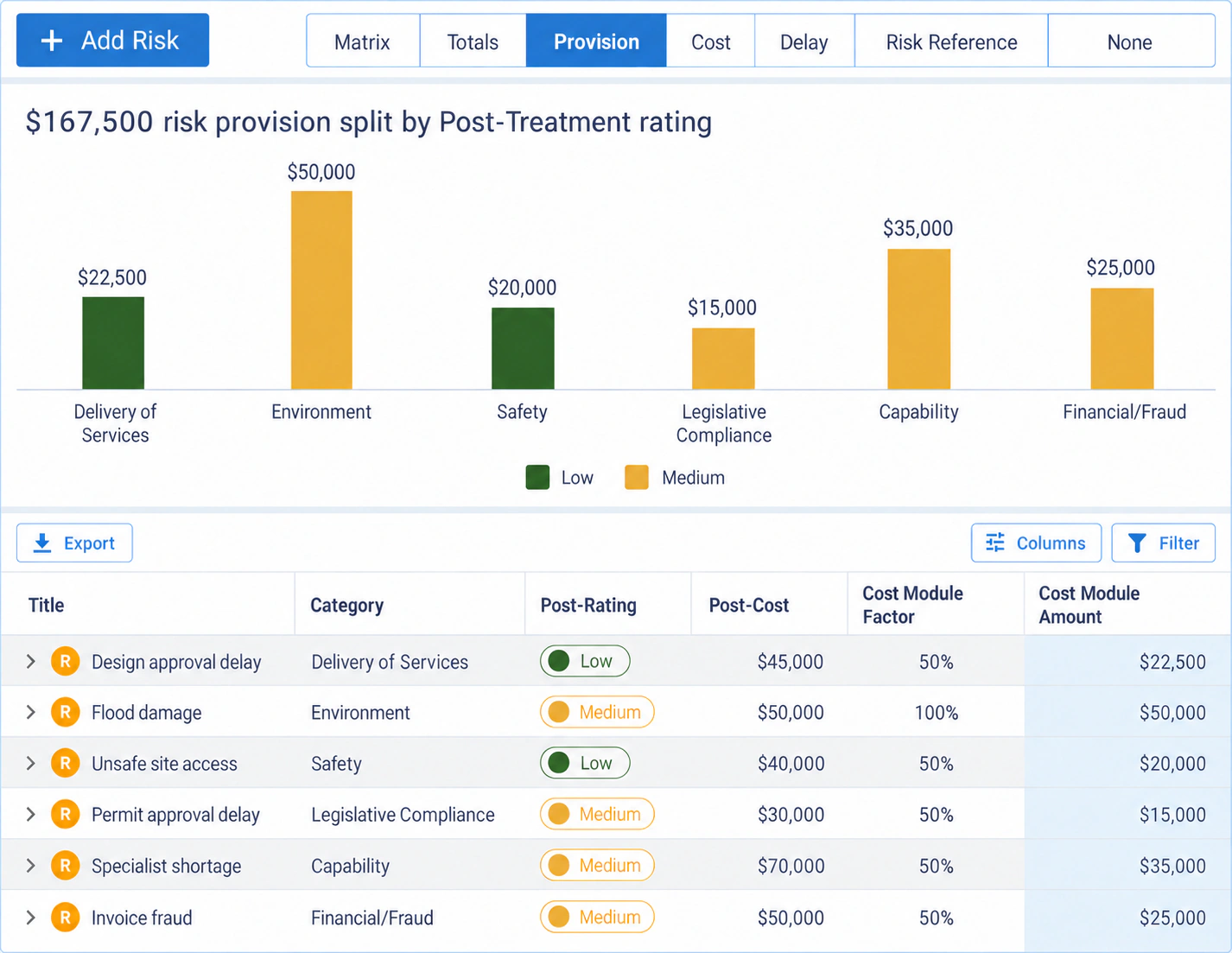Image resolution: width=1232 pixels, height=953 pixels.
Task: Open the Filter options
Action: [1163, 543]
